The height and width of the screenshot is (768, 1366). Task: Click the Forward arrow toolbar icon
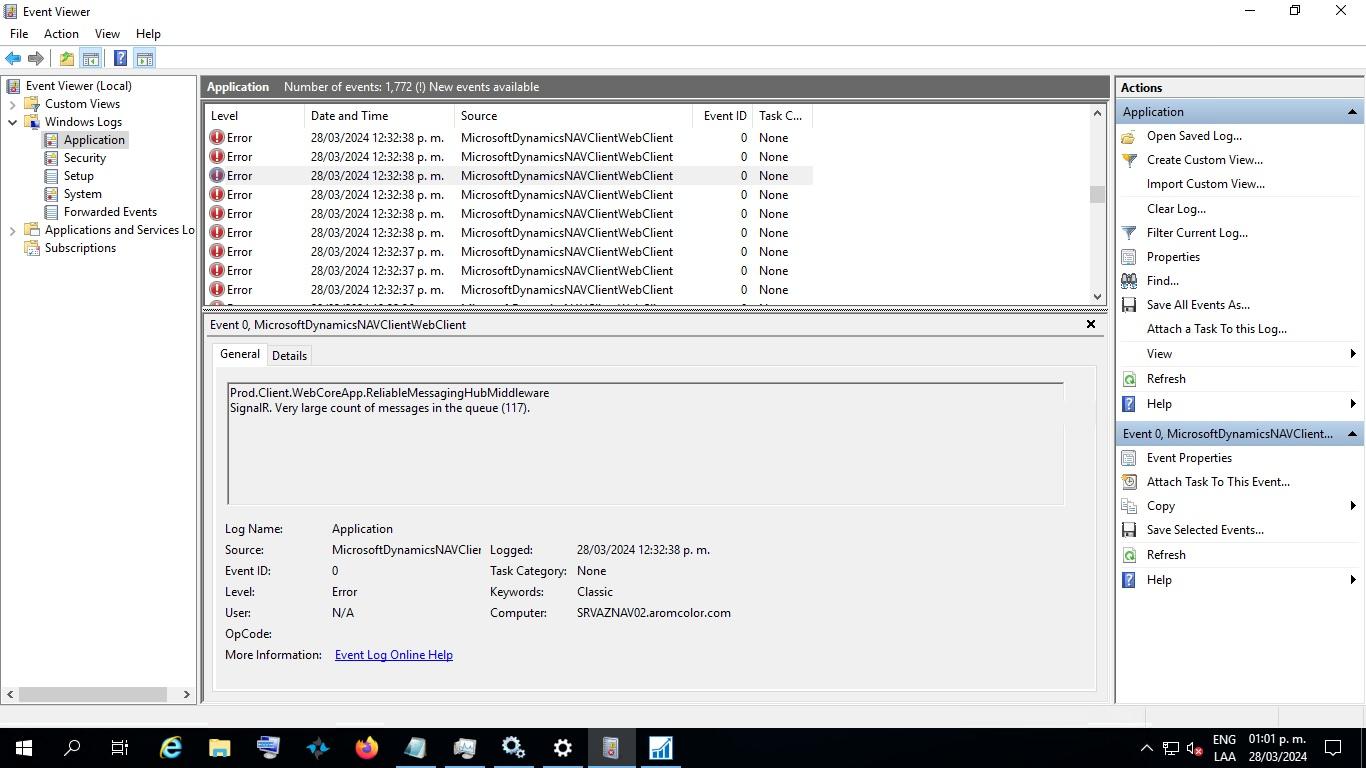pos(36,59)
